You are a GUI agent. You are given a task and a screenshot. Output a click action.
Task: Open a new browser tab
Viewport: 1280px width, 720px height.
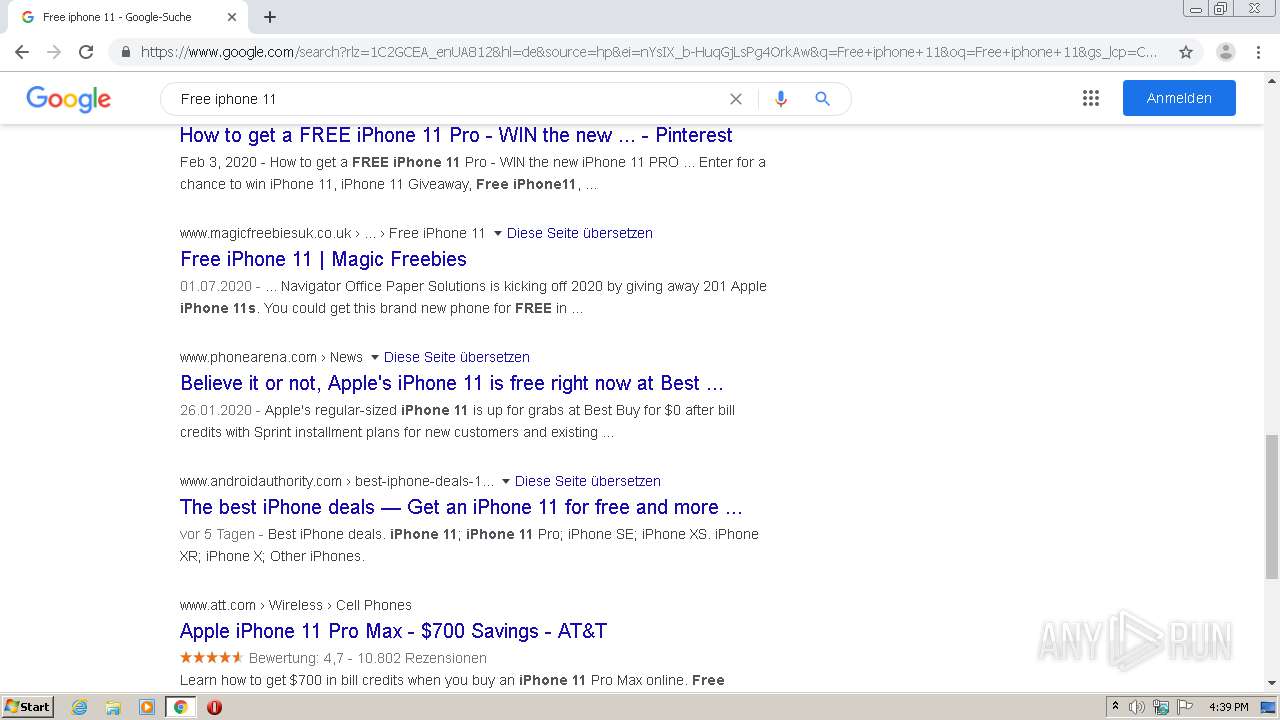pos(270,17)
